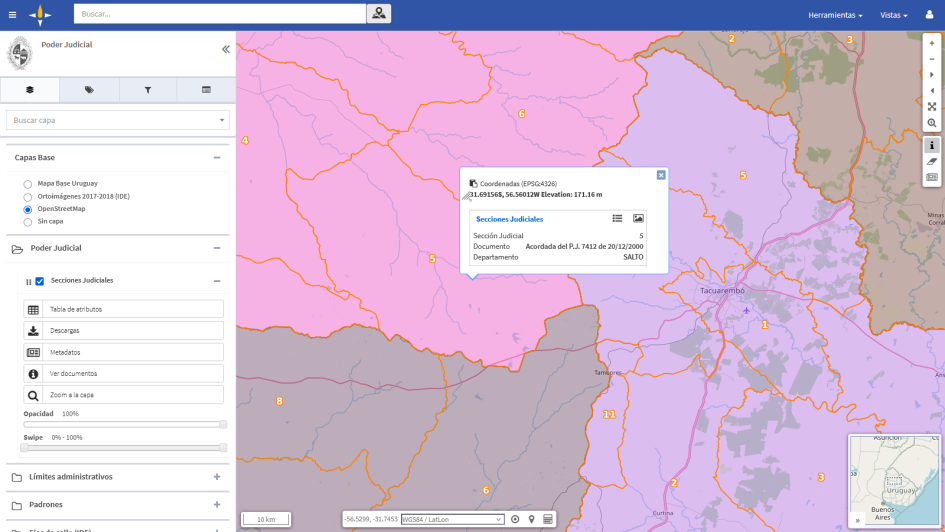This screenshot has height=532, width=945.
Task: Select Ortoimágenes 2017-2018 (IDE) base layer
Action: 28,197
